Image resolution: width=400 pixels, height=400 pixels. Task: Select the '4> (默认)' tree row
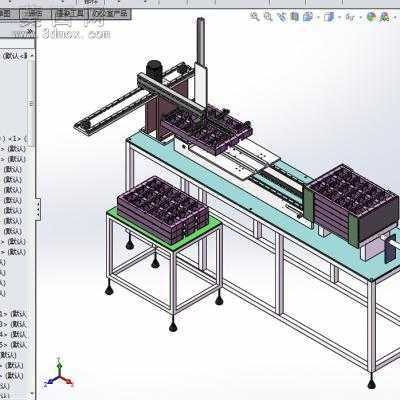pos(13,334)
